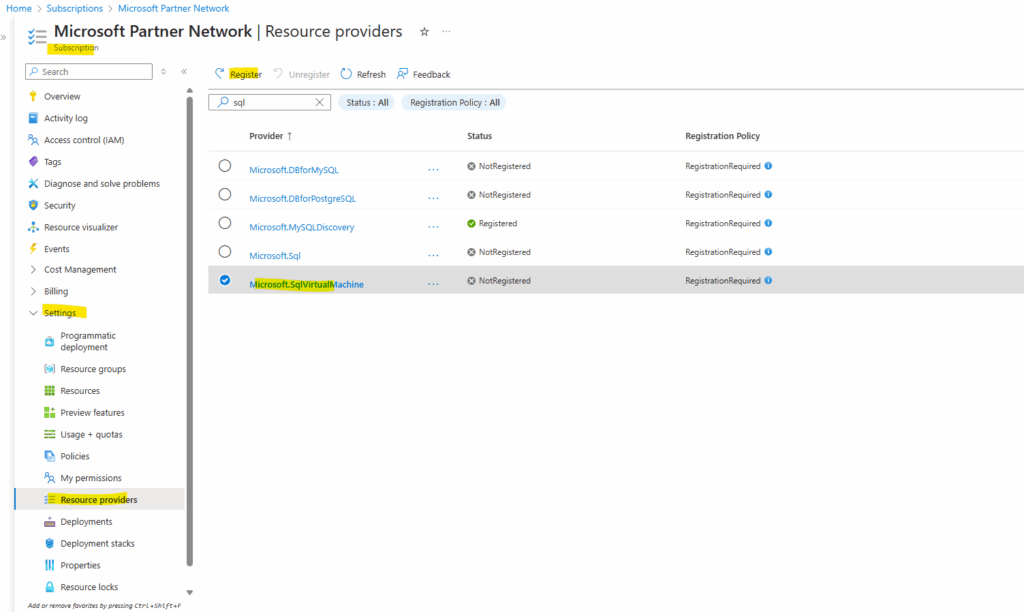The width and height of the screenshot is (1024, 612).
Task: Open Events in the sidebar
Action: [56, 249]
